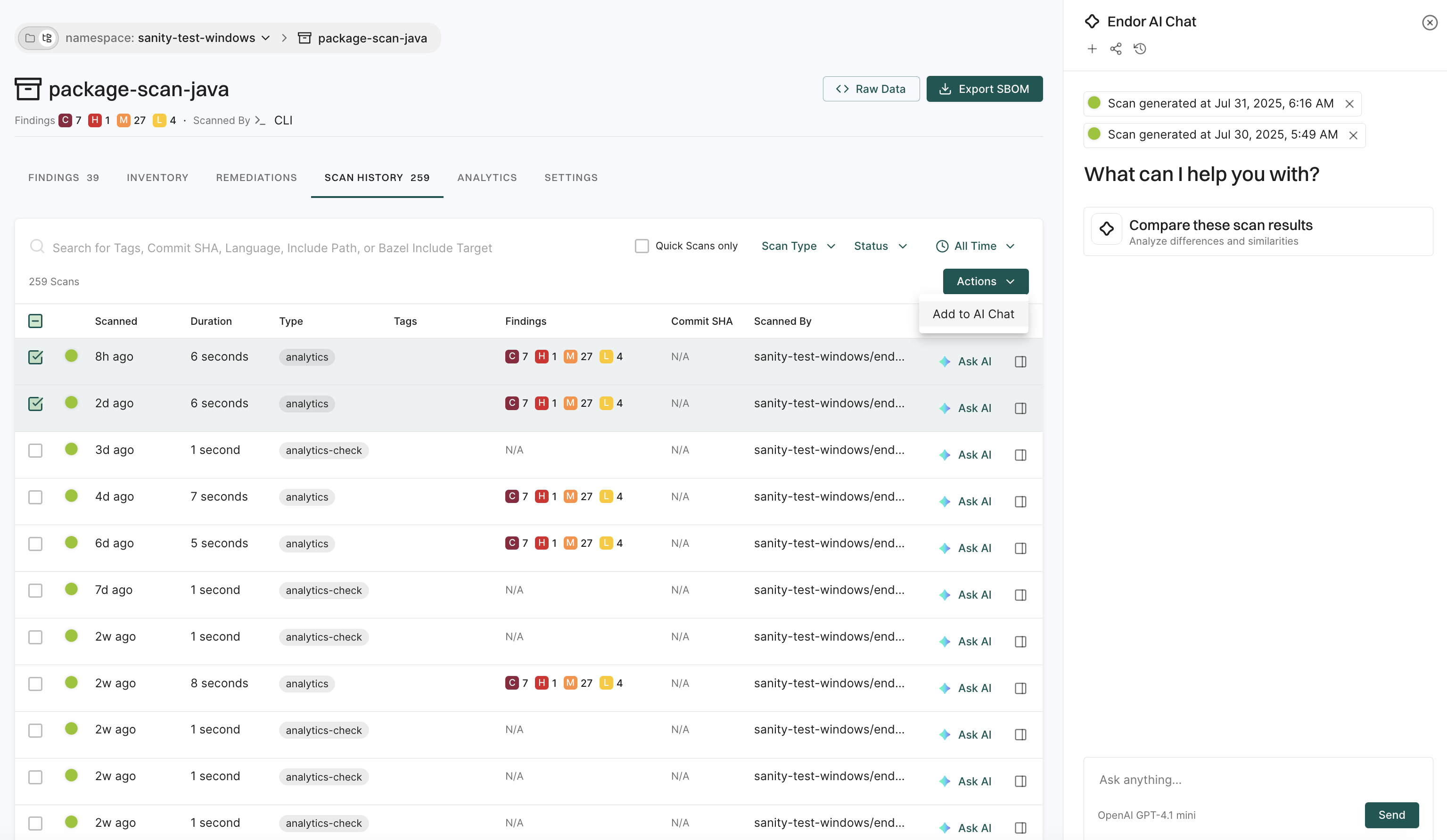Viewport: 1447px width, 840px height.
Task: Click the Export SBOM button
Action: coord(984,89)
